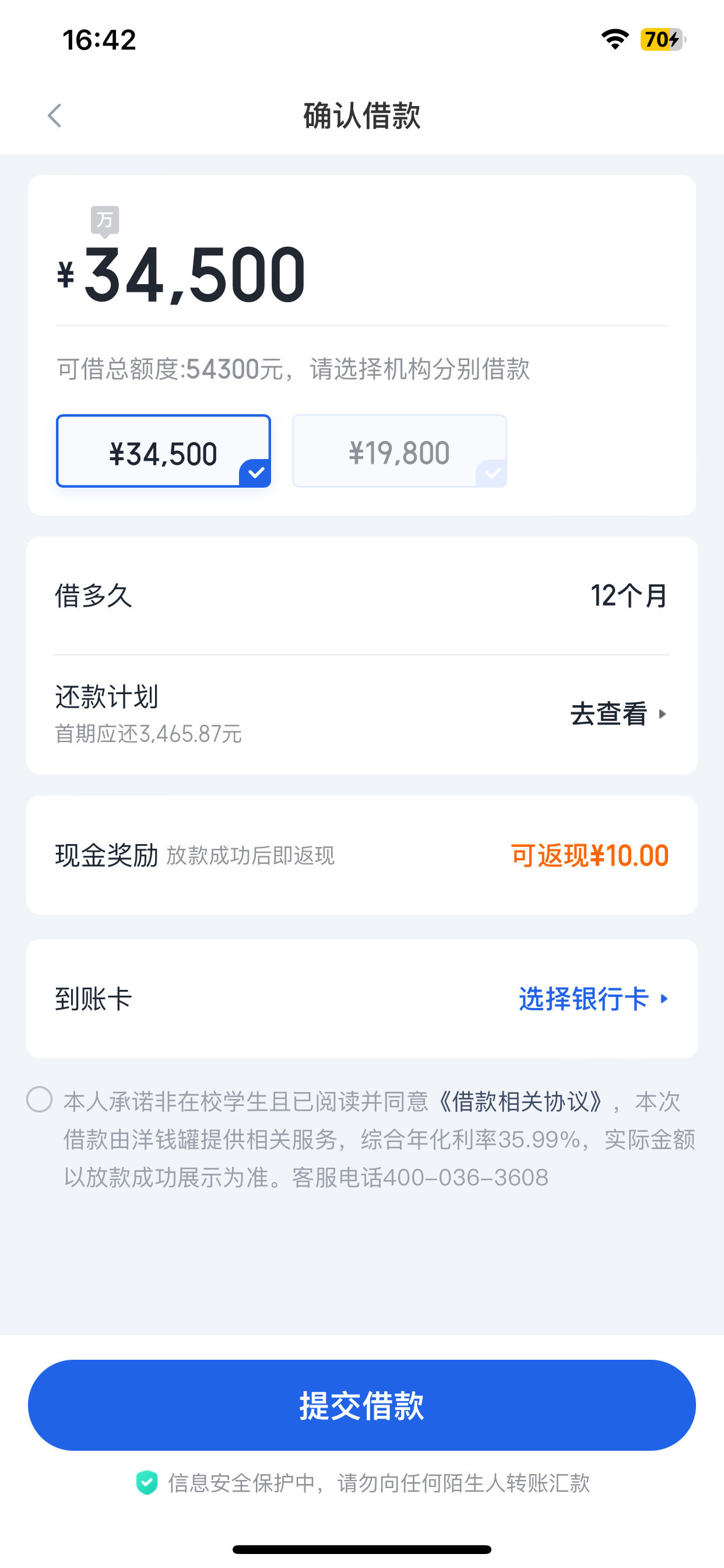The height and width of the screenshot is (1568, 724).
Task: Click the green security shield icon
Action: point(147,1483)
